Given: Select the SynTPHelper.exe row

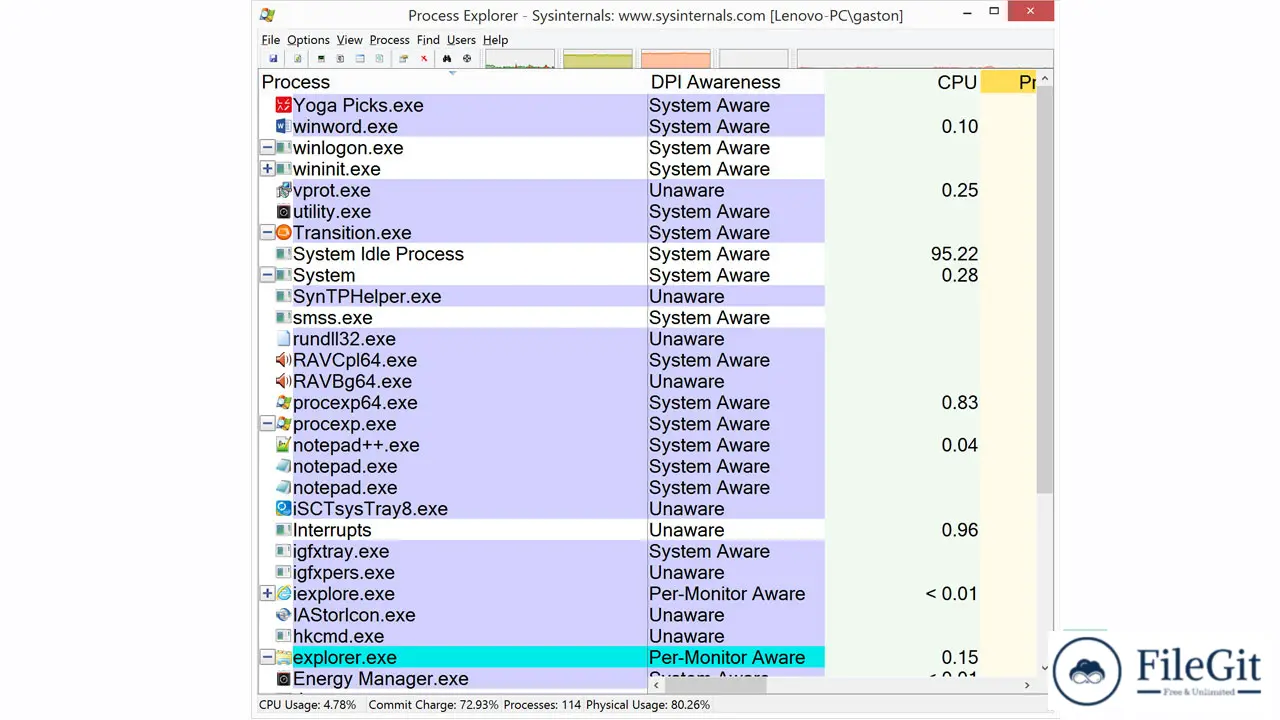Looking at the screenshot, I should [647, 296].
